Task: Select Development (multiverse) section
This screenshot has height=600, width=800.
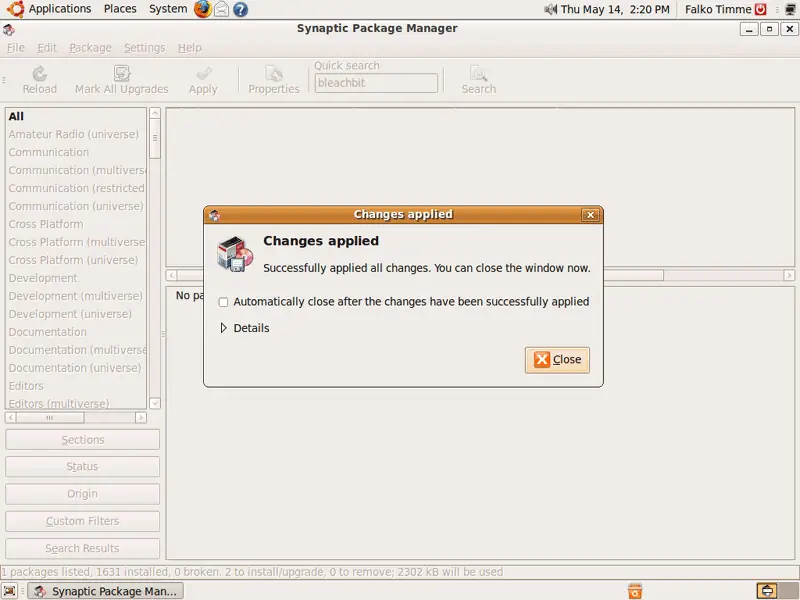Action: pyautogui.click(x=77, y=296)
